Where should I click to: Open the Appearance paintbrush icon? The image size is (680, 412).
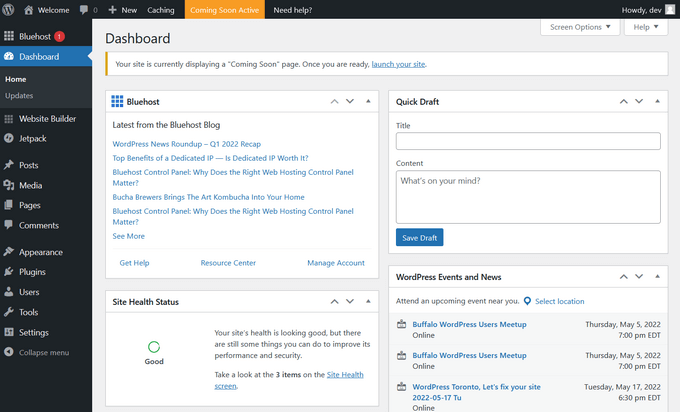click(9, 252)
